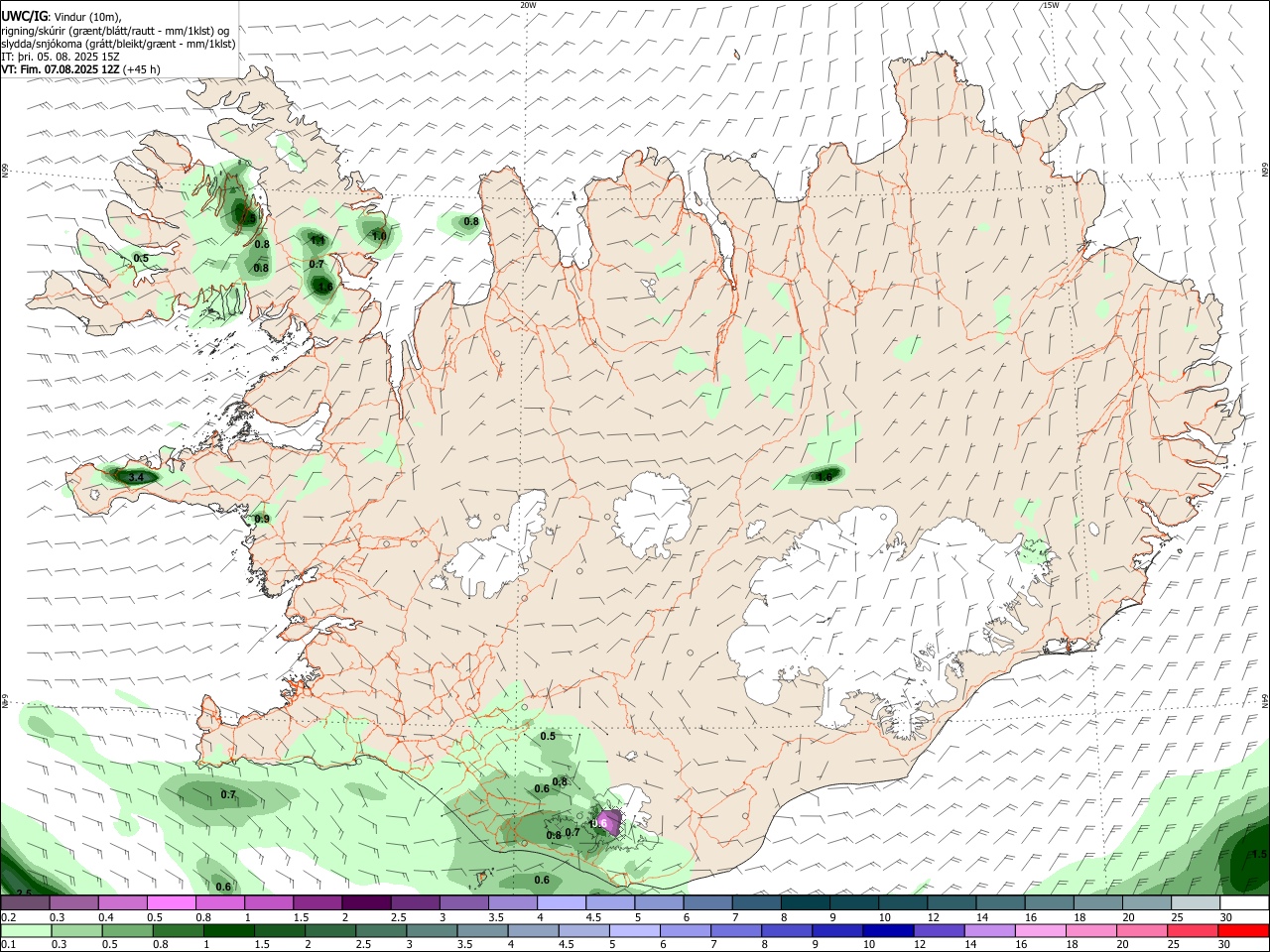Click the UWC/IG title in the map header

click(24, 16)
